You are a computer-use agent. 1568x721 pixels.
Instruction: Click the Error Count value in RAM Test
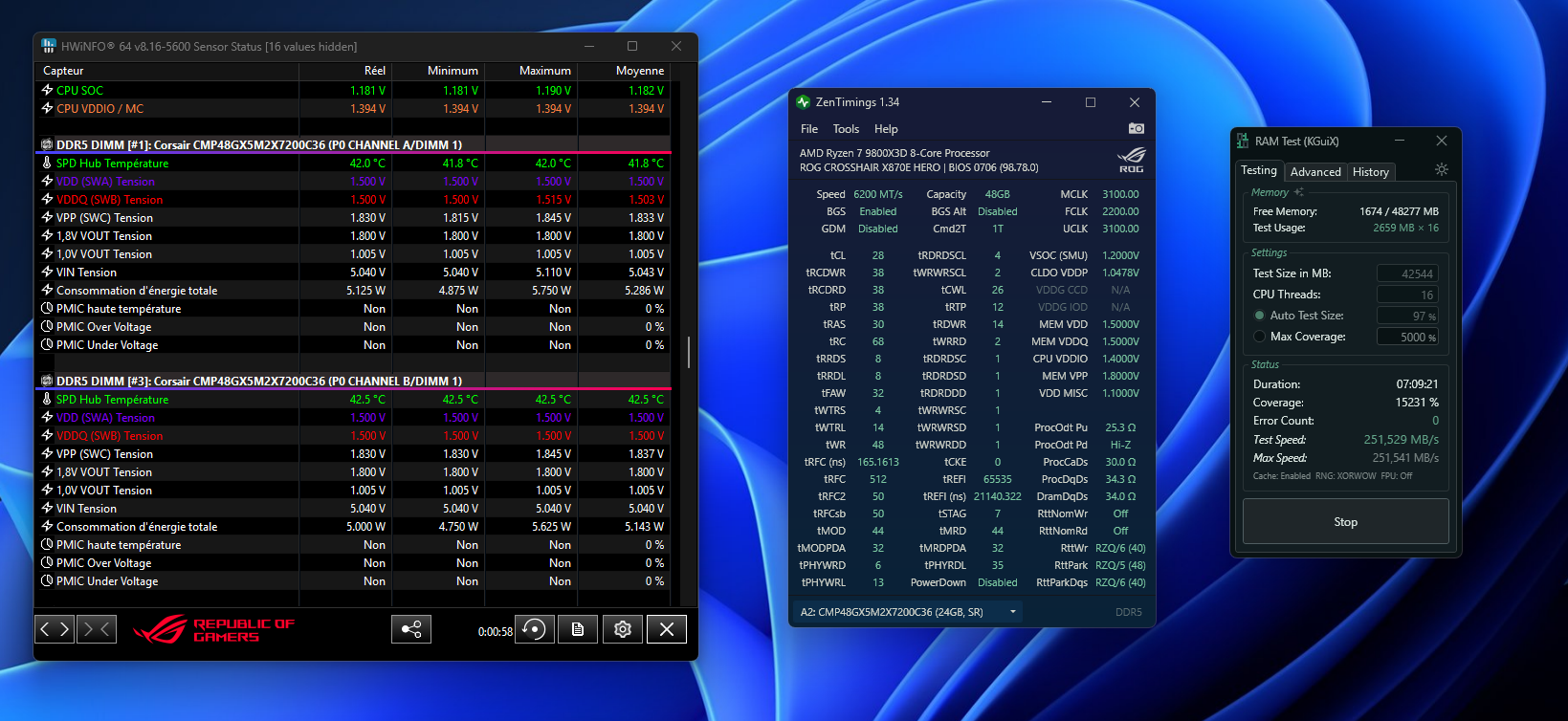point(1435,421)
